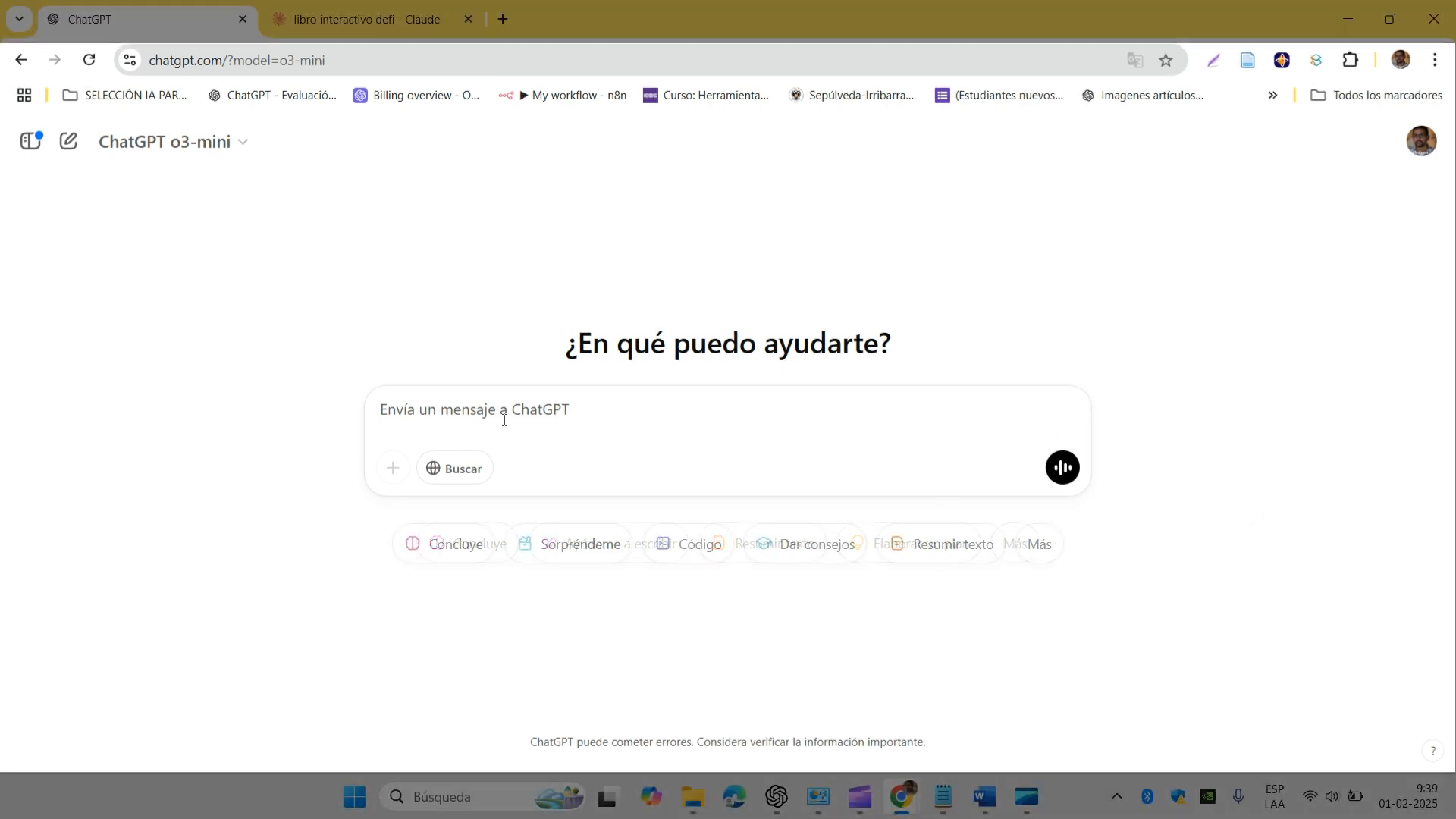The width and height of the screenshot is (1456, 819).
Task: Open the user profile avatar in ChatGPT
Action: (1421, 141)
